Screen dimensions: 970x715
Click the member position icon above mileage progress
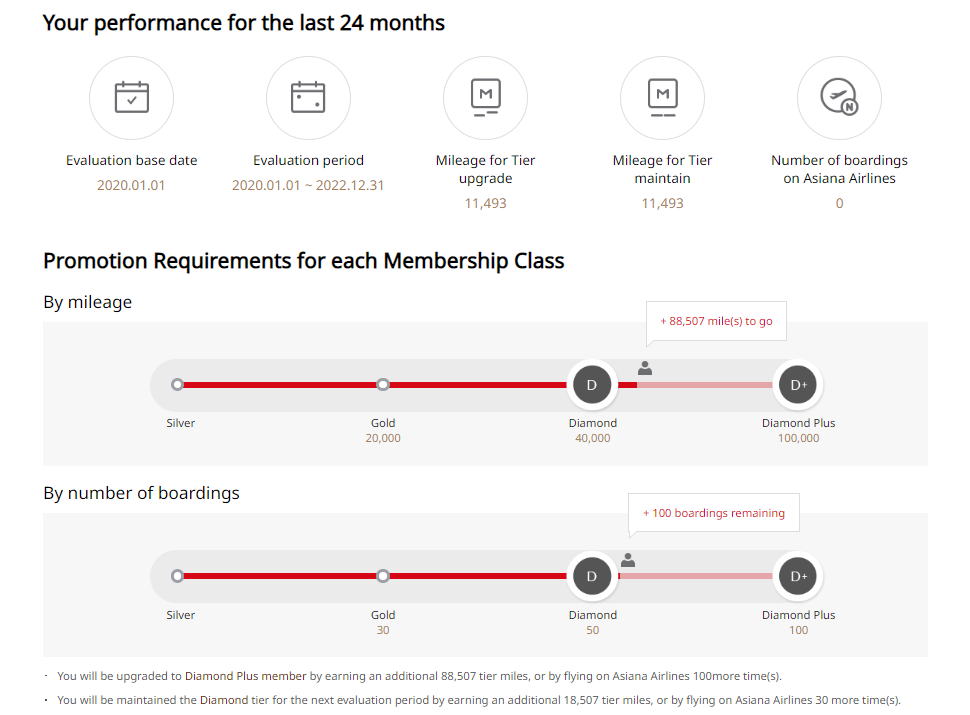[x=645, y=368]
